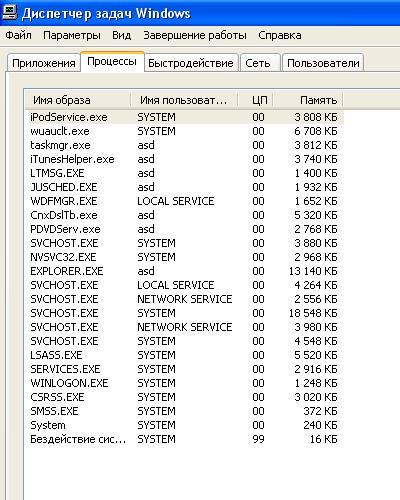Open the Файл menu
The width and height of the screenshot is (400, 500).
(x=19, y=35)
